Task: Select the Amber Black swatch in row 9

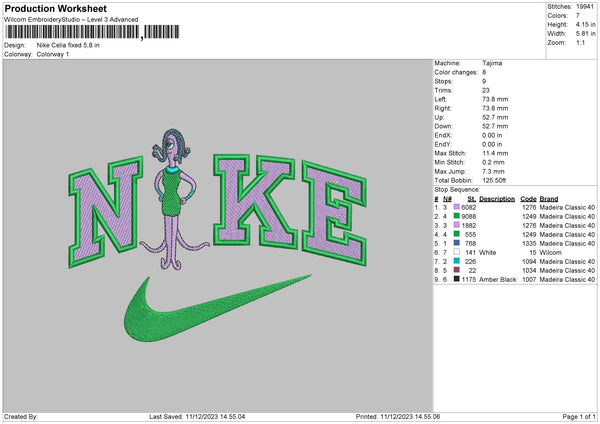Action: [457, 279]
